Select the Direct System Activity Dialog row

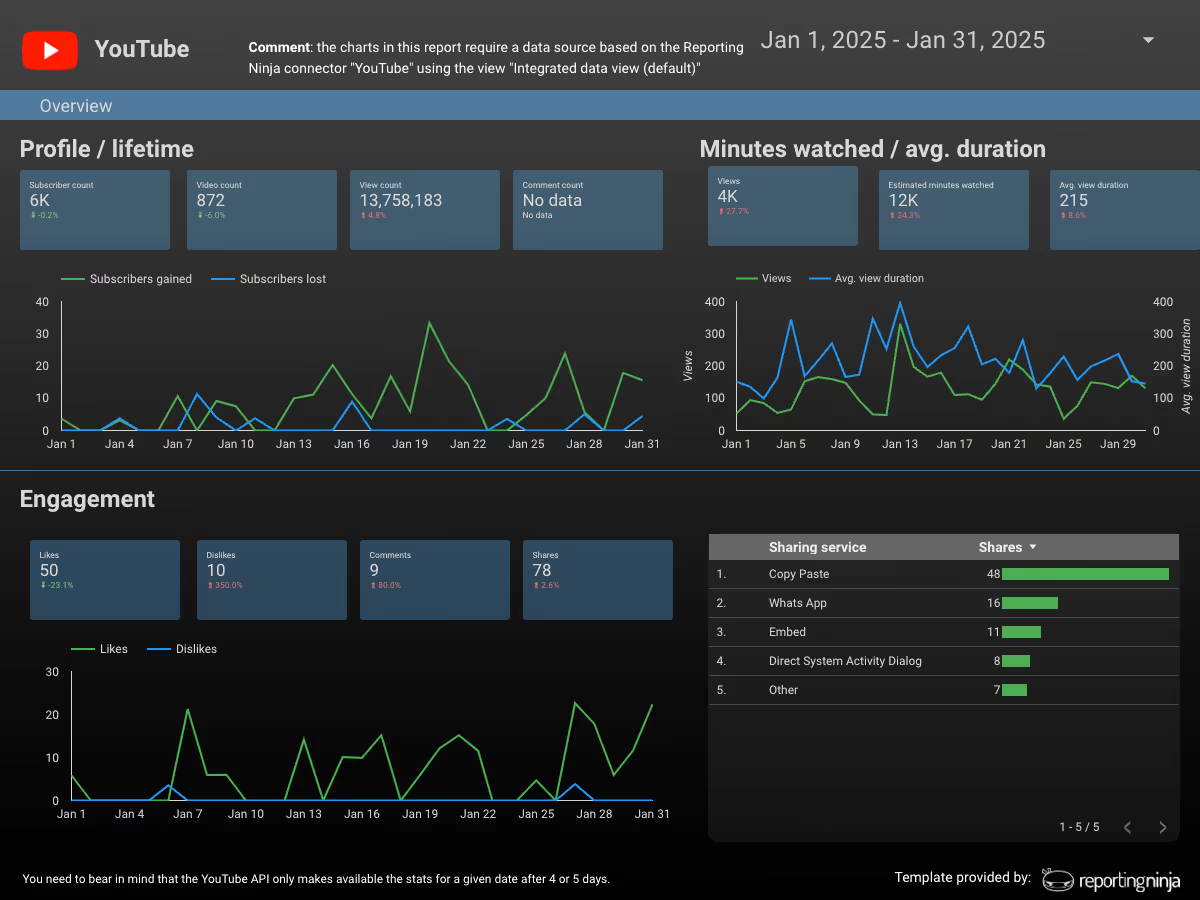click(x=944, y=661)
